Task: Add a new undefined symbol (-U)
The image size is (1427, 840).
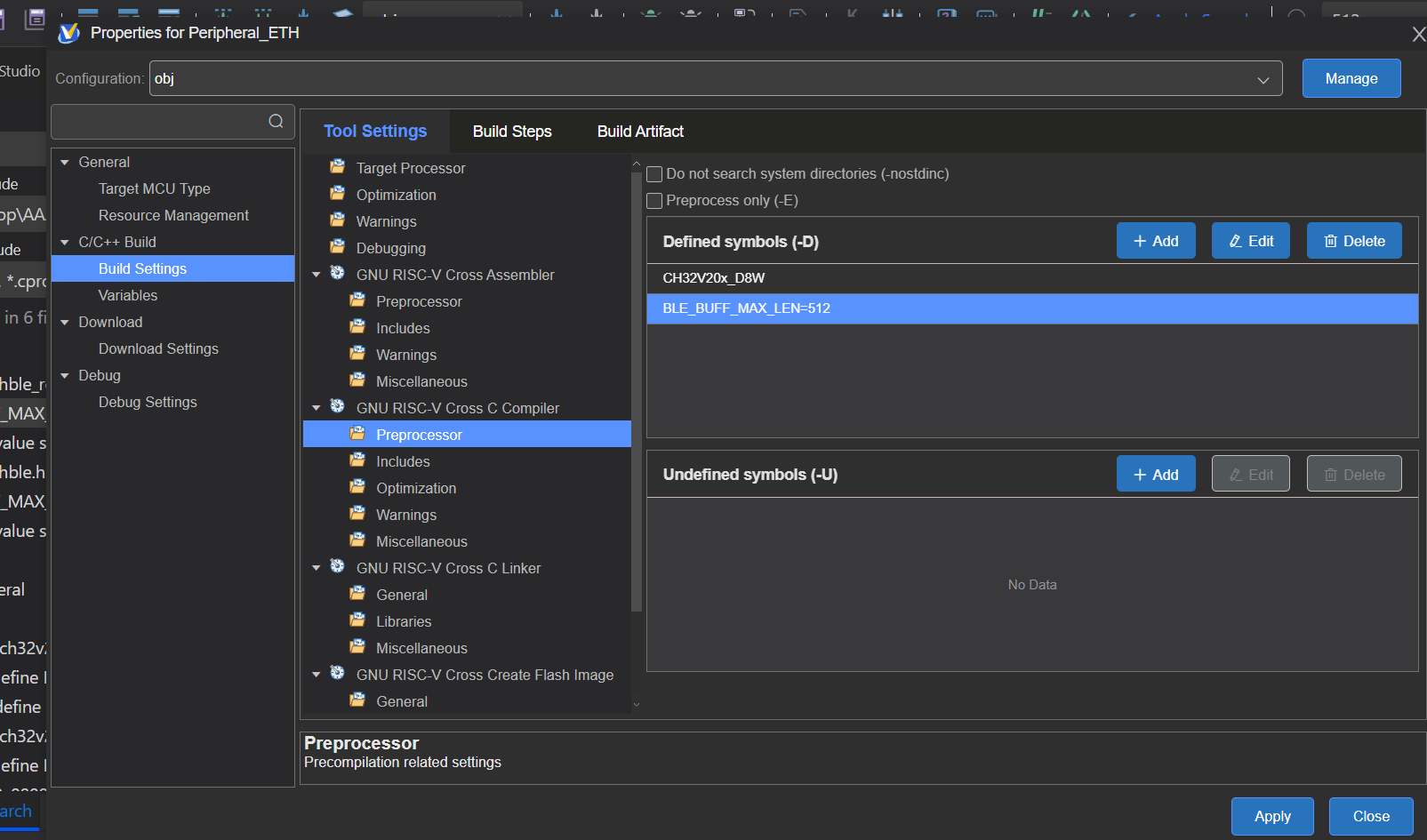Action: point(1156,474)
